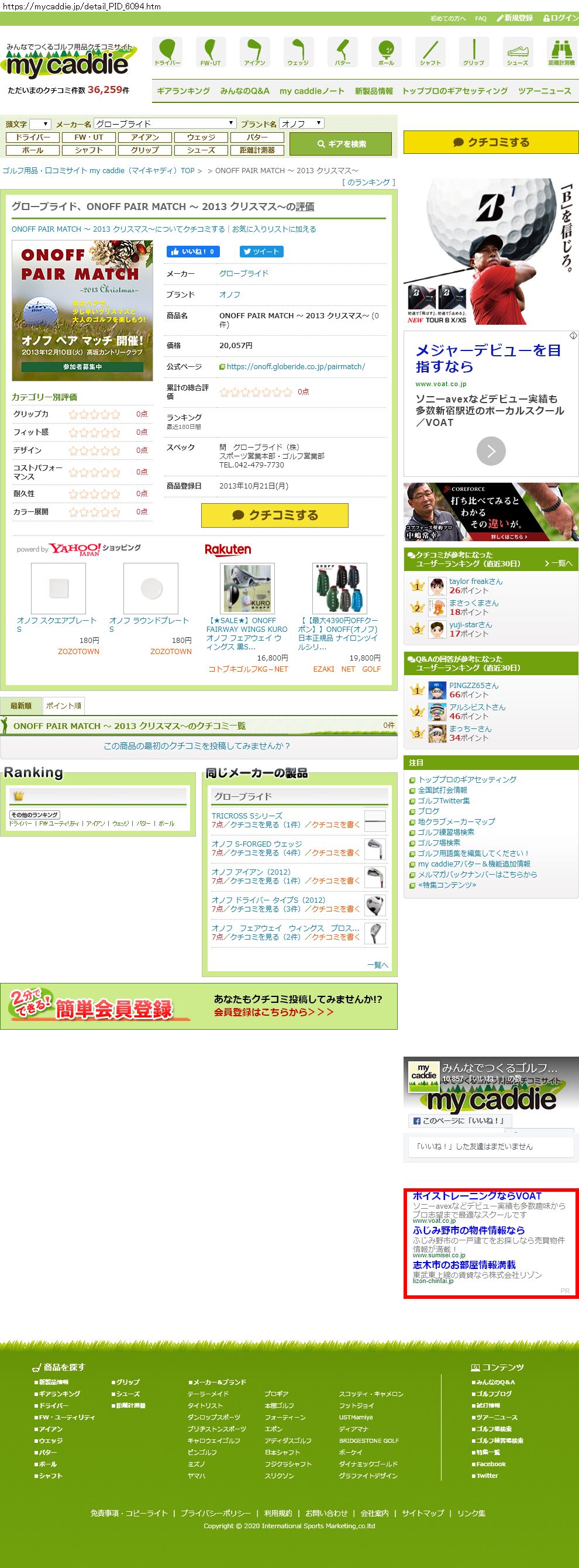Click the 新規登録 pencil icon link
Viewport: 579px width, 1568px height.
[x=515, y=18]
